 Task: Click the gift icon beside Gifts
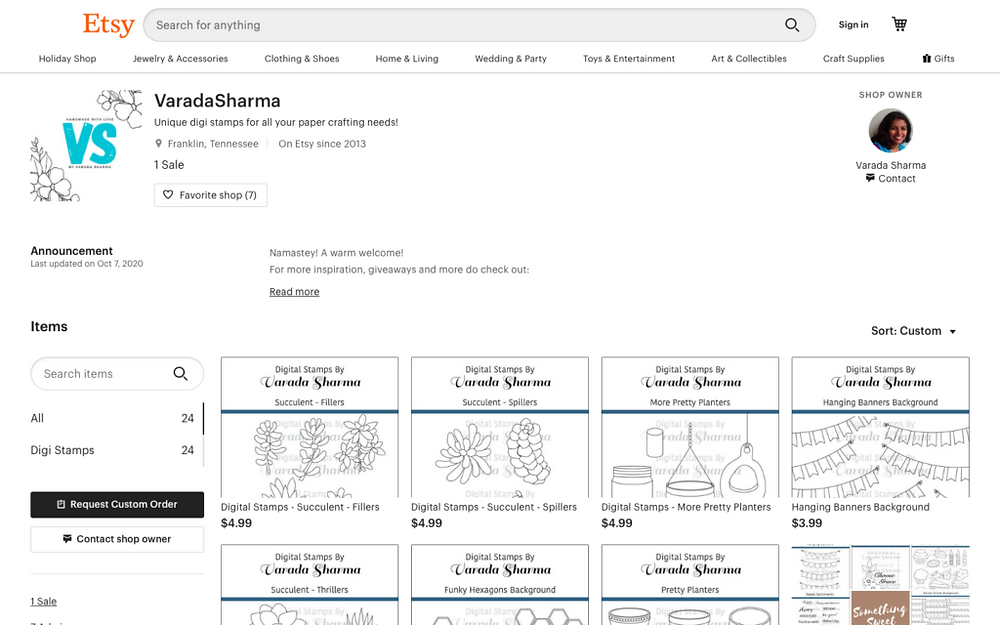[927, 59]
